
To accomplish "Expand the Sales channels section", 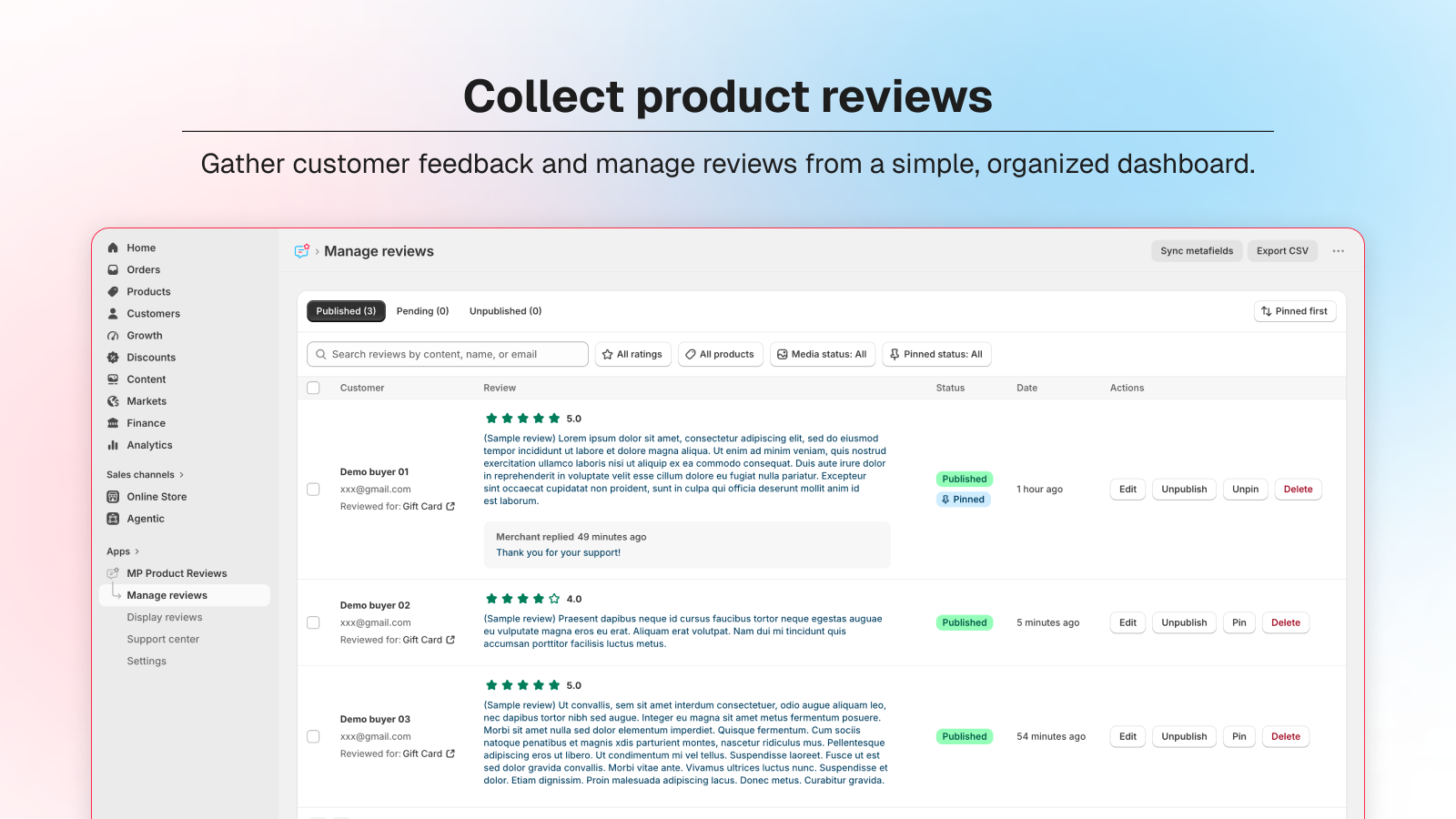I will tap(145, 475).
